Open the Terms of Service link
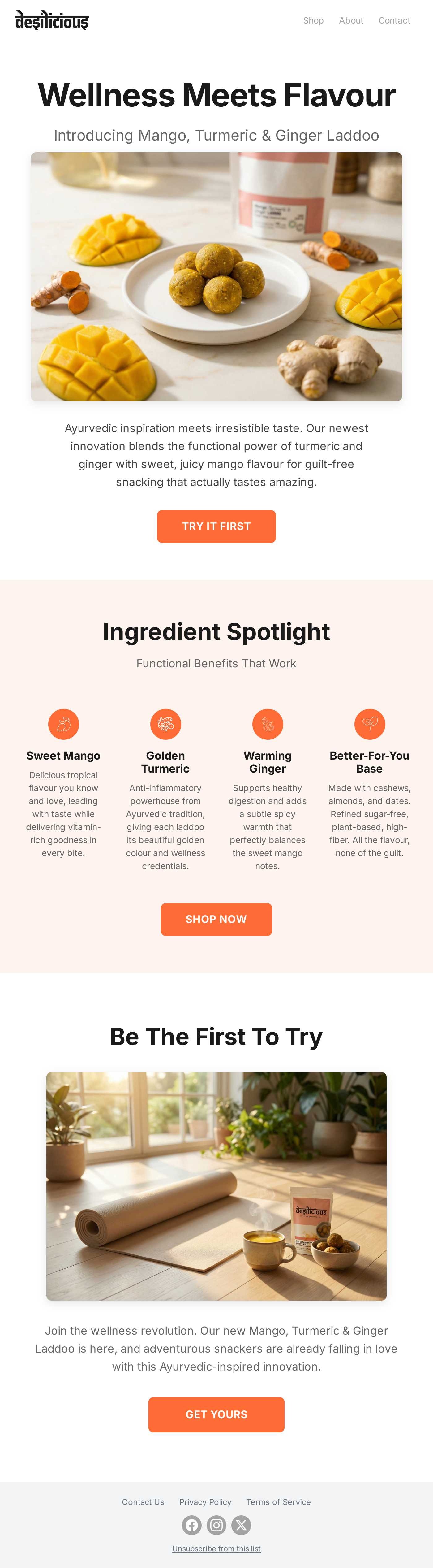 (279, 1502)
